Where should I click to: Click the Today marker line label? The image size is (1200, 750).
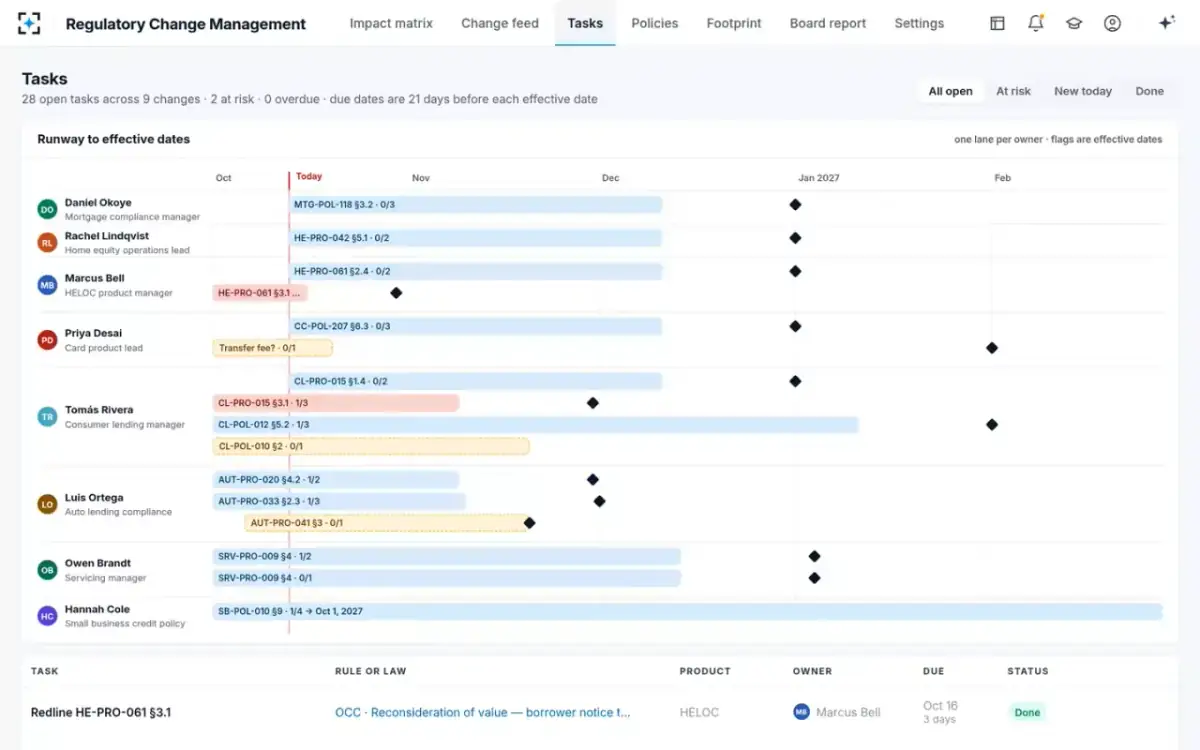(x=309, y=176)
